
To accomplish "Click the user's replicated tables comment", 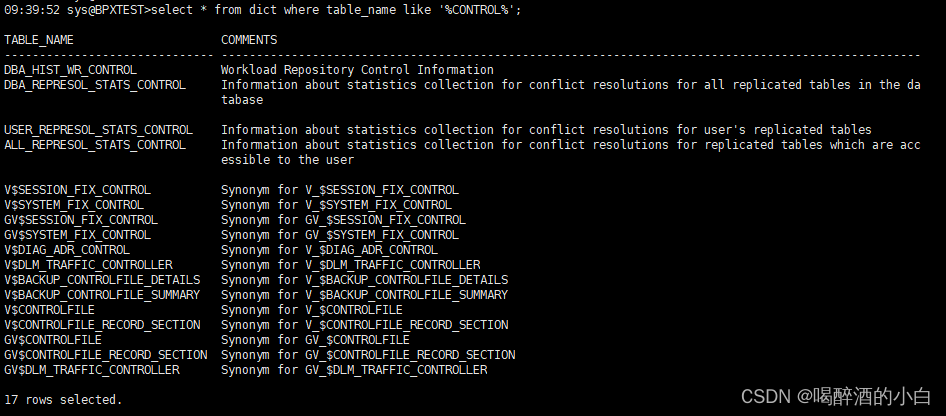I will [x=547, y=130].
